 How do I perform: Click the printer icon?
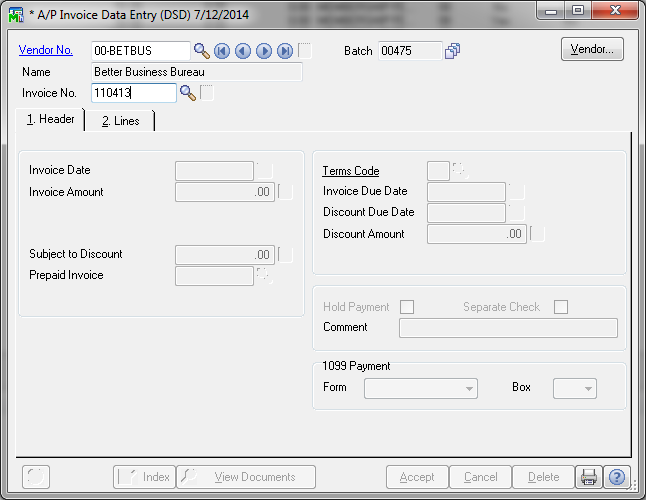pos(590,477)
